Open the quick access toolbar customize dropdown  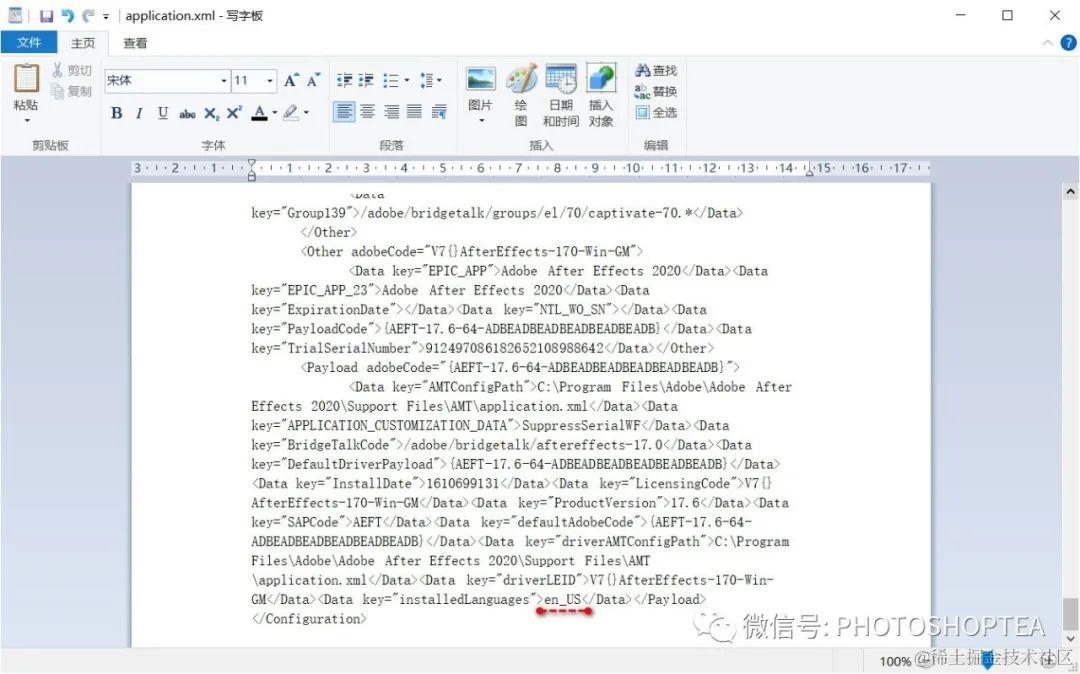[x=105, y=17]
